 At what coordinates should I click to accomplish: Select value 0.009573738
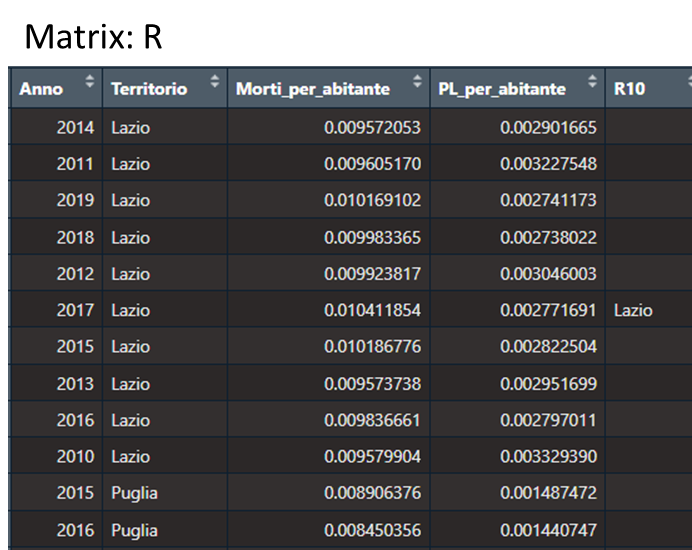click(x=372, y=384)
